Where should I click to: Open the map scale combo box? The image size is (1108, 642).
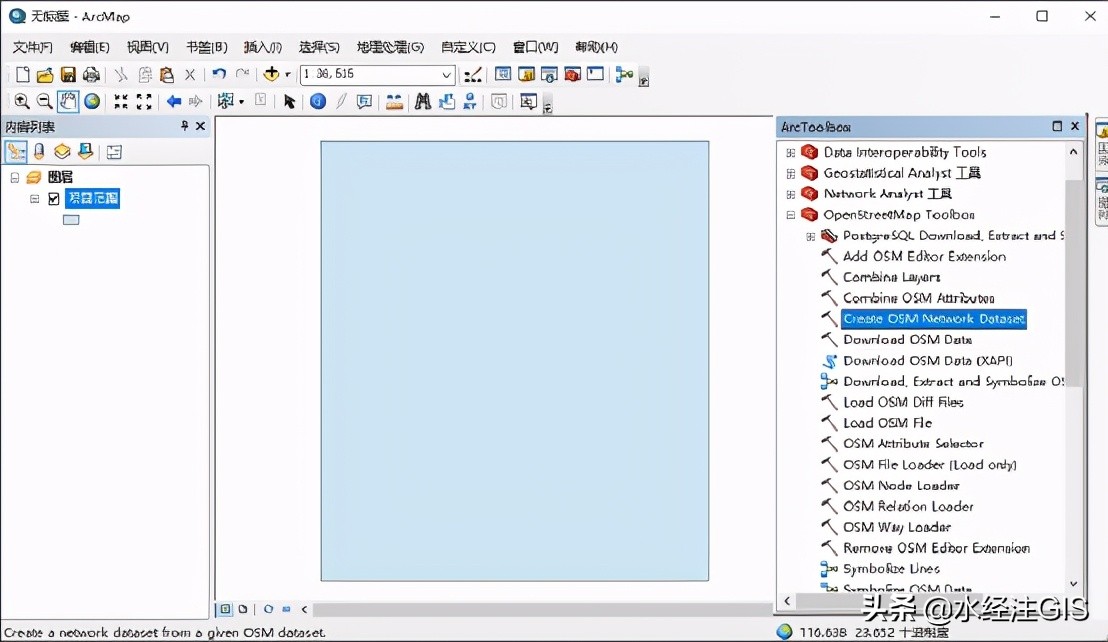click(377, 74)
